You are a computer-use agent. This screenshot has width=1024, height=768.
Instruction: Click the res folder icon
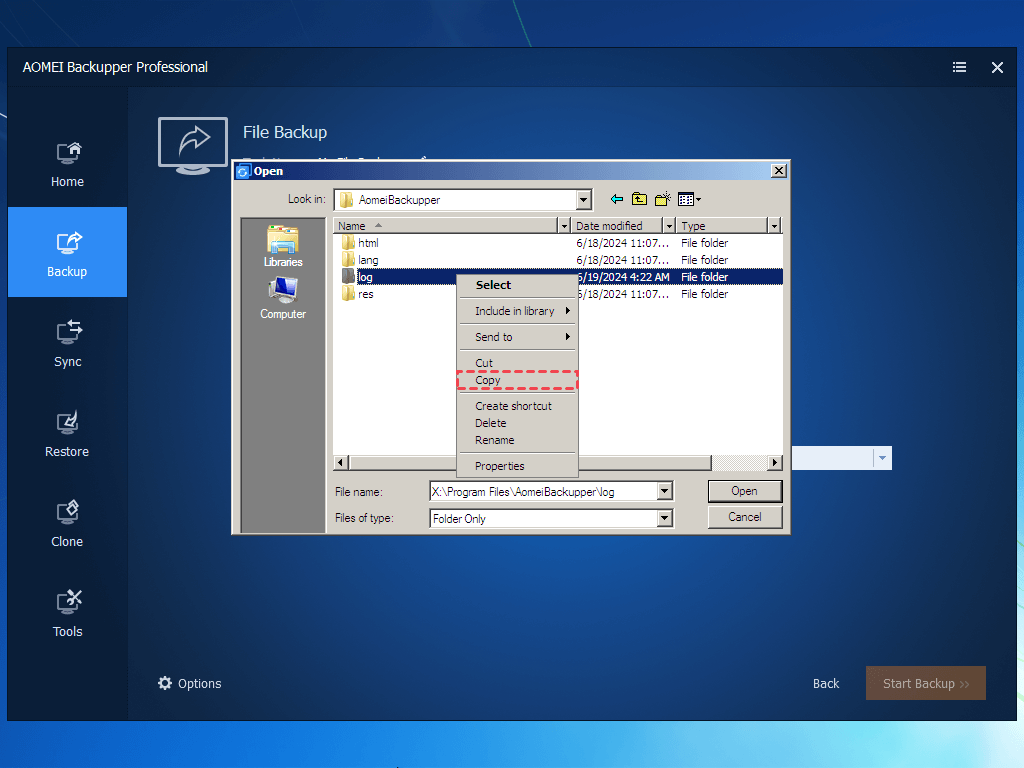click(x=348, y=294)
